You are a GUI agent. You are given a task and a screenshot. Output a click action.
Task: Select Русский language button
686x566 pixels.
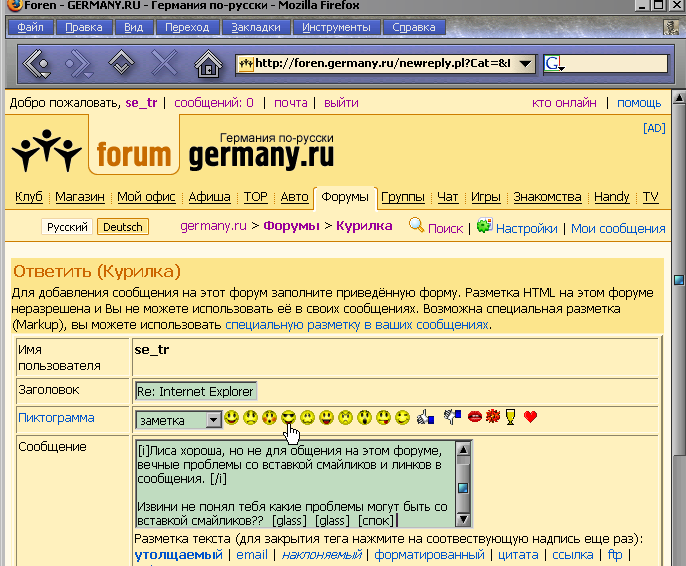click(68, 227)
